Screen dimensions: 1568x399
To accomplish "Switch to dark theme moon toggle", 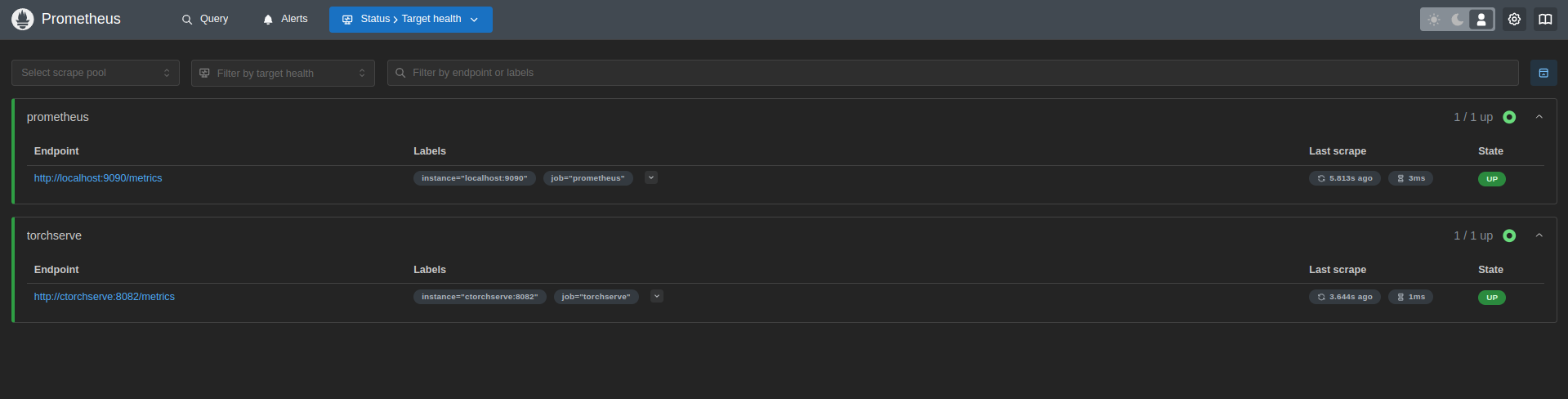I will click(1458, 20).
